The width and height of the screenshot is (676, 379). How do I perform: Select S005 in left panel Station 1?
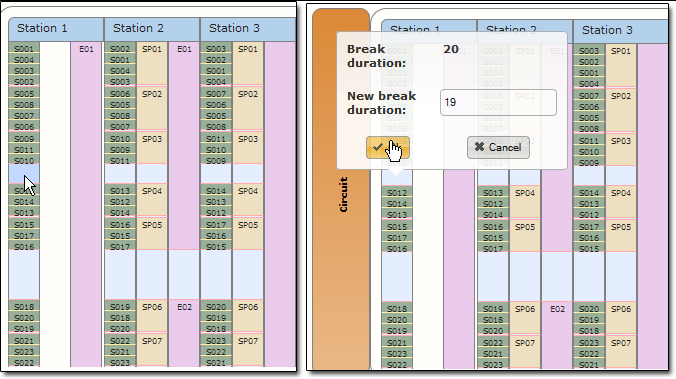coord(24,94)
